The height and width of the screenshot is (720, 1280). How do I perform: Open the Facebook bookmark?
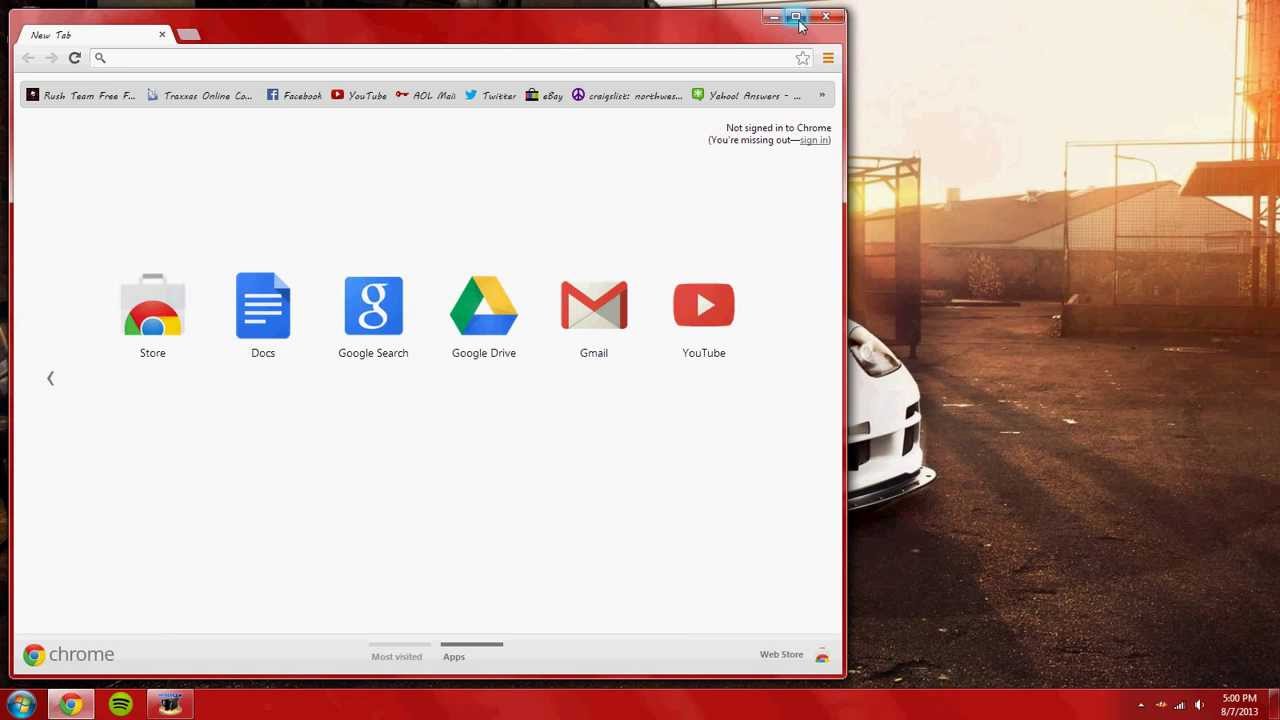pos(294,96)
